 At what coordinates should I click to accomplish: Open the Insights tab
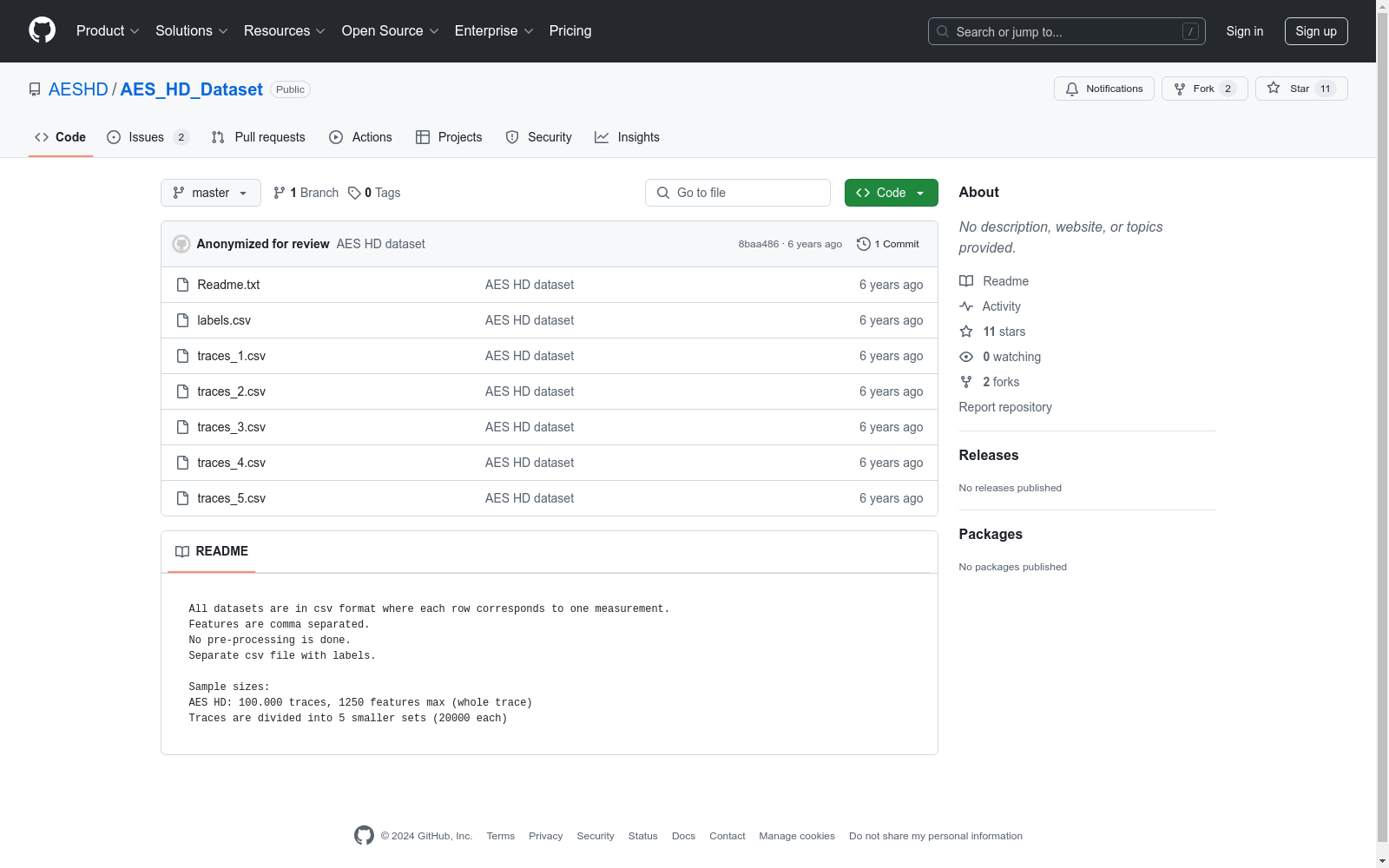coord(627,137)
